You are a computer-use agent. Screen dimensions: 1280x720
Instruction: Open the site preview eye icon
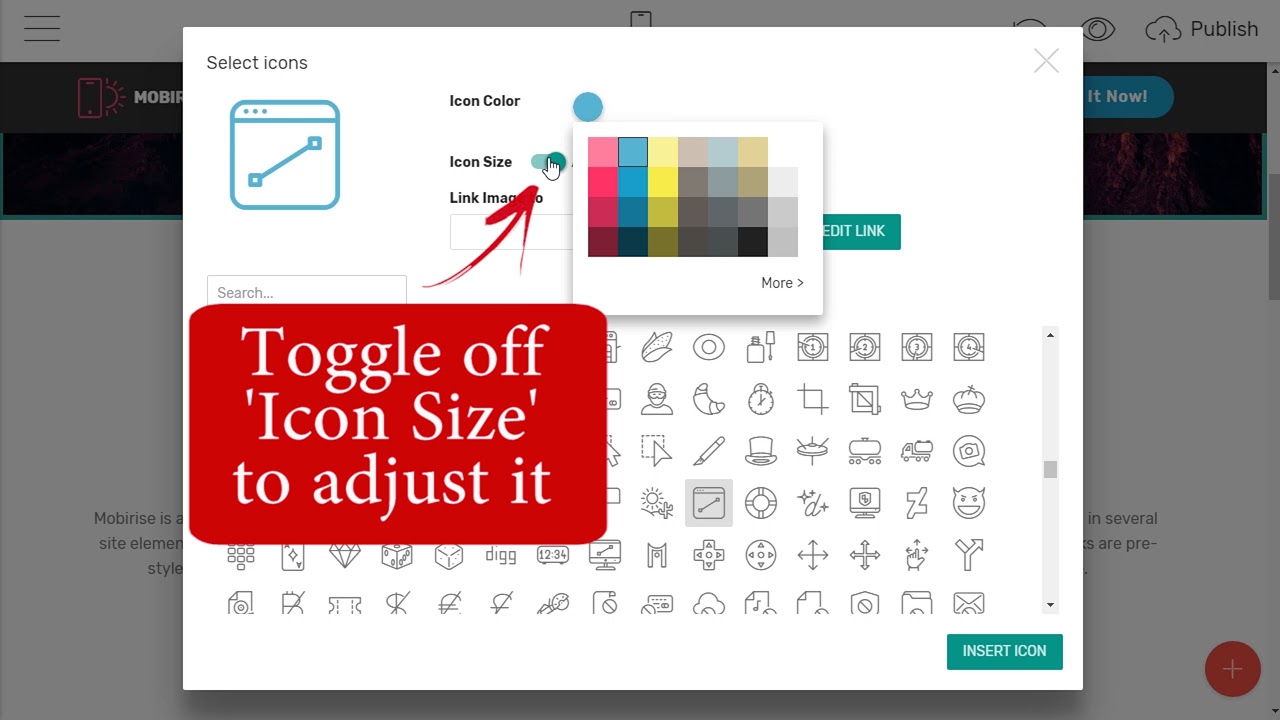1097,29
